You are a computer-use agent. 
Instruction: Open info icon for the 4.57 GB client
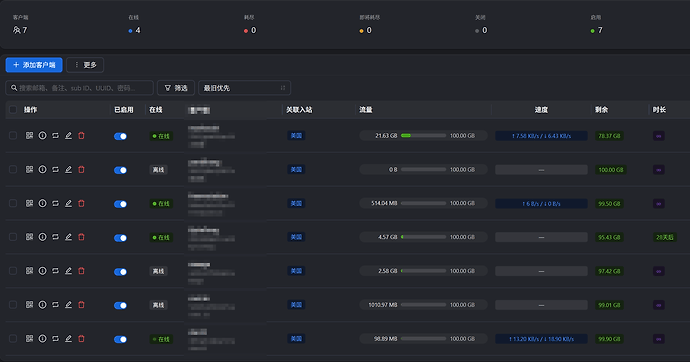coord(42,237)
